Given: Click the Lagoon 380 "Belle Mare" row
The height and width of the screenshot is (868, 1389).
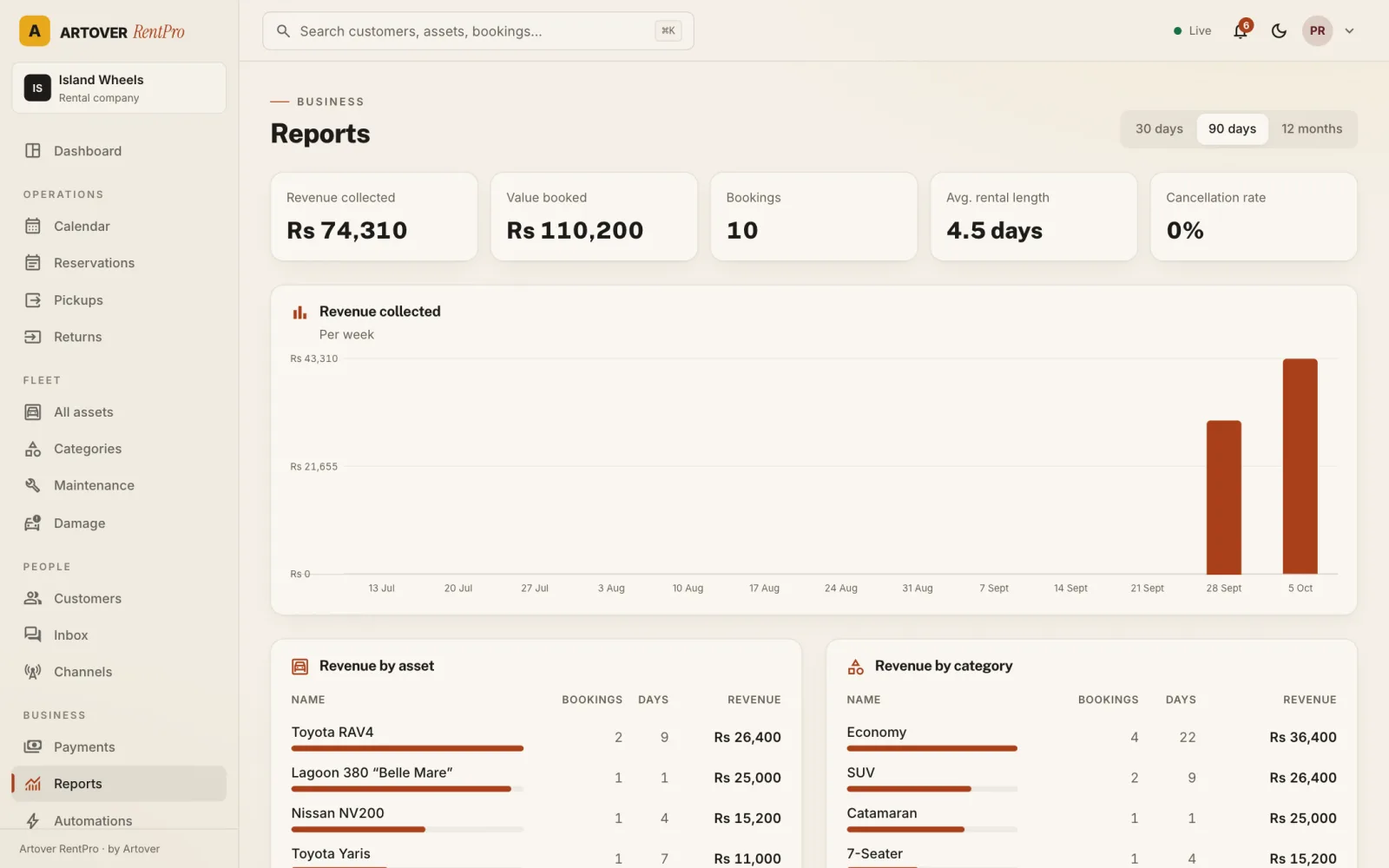Looking at the screenshot, I should pyautogui.click(x=536, y=778).
